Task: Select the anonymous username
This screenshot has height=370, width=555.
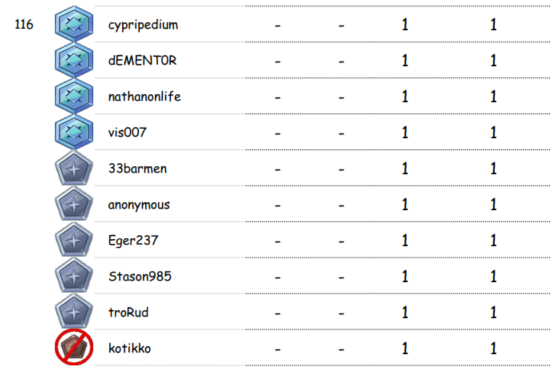Action: coord(139,205)
